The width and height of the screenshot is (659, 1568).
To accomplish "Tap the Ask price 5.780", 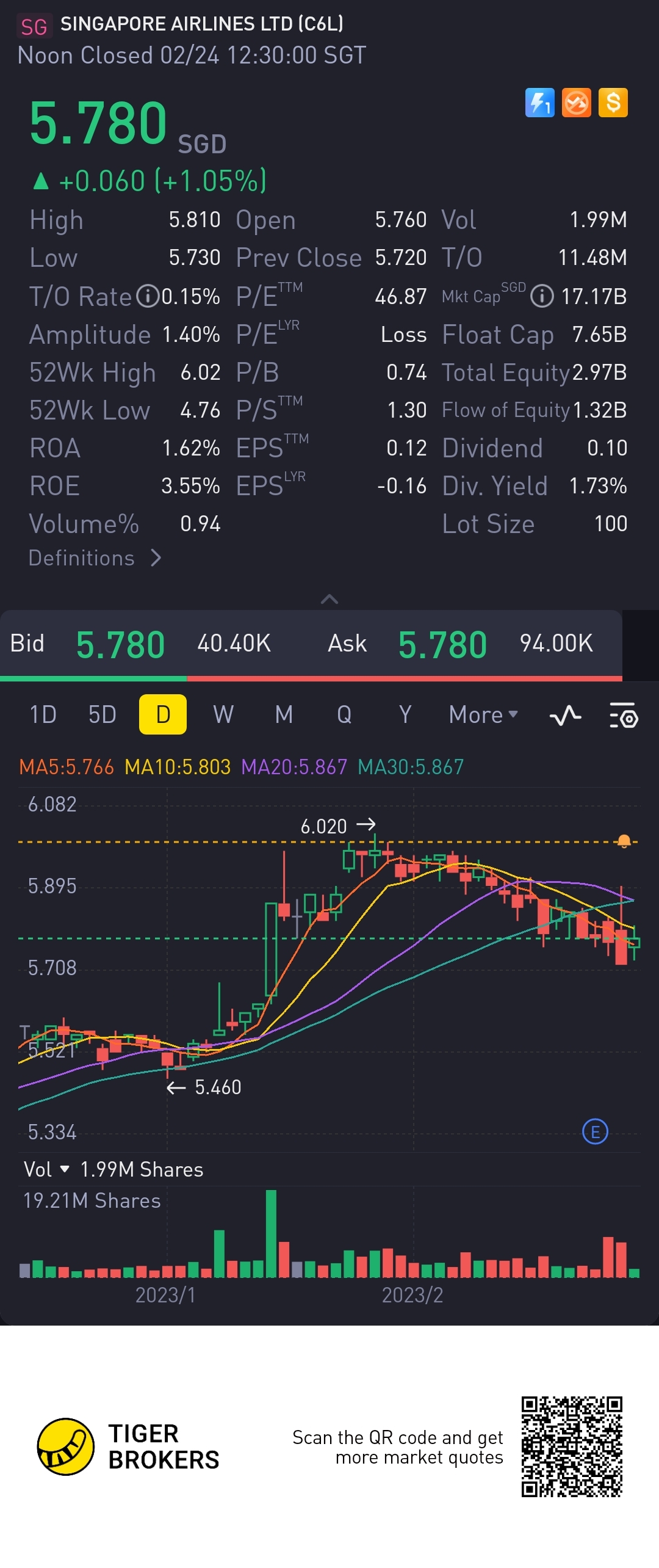I will click(442, 645).
